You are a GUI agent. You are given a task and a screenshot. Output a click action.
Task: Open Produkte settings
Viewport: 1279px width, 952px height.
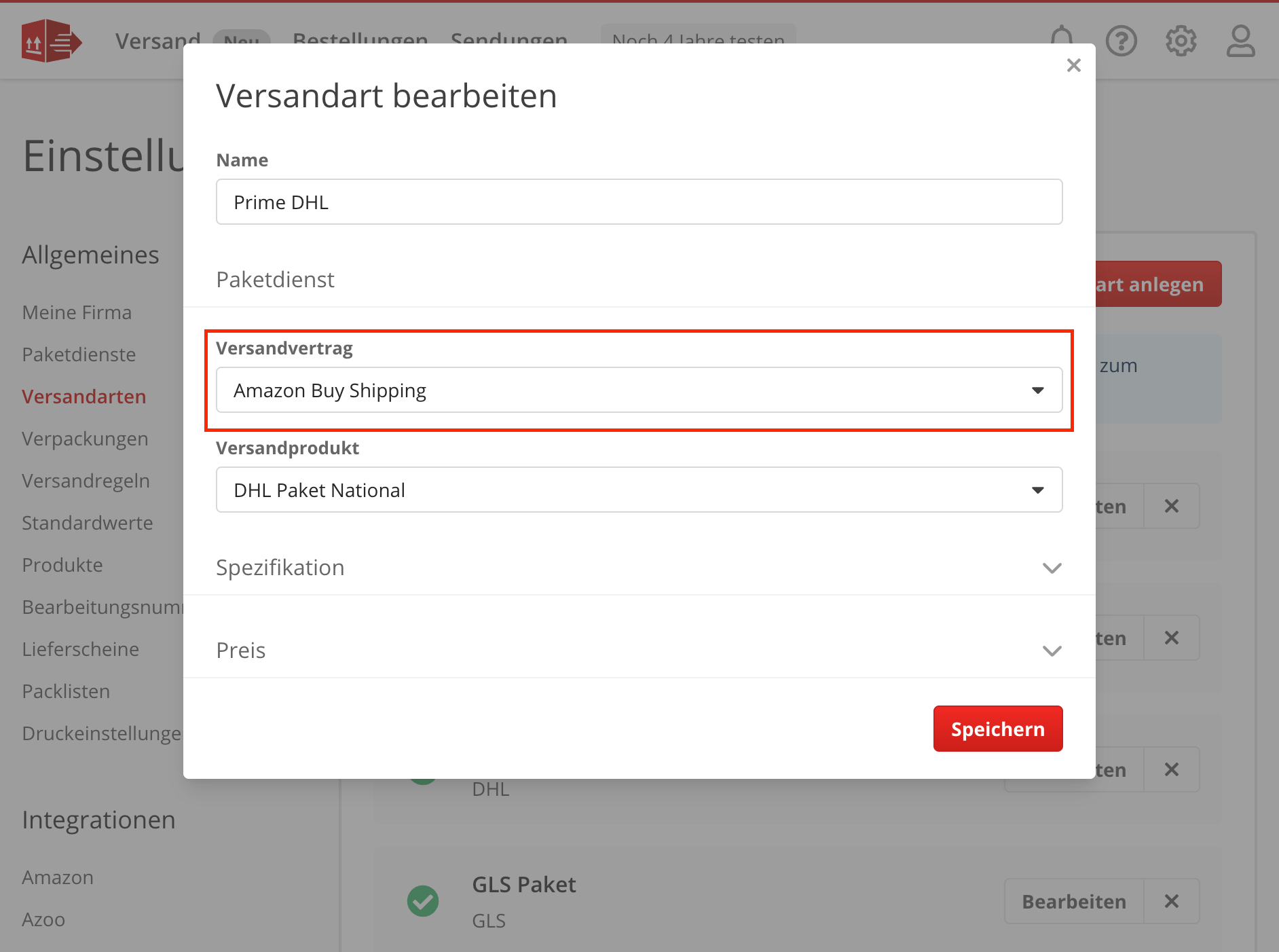pyautogui.click(x=62, y=565)
